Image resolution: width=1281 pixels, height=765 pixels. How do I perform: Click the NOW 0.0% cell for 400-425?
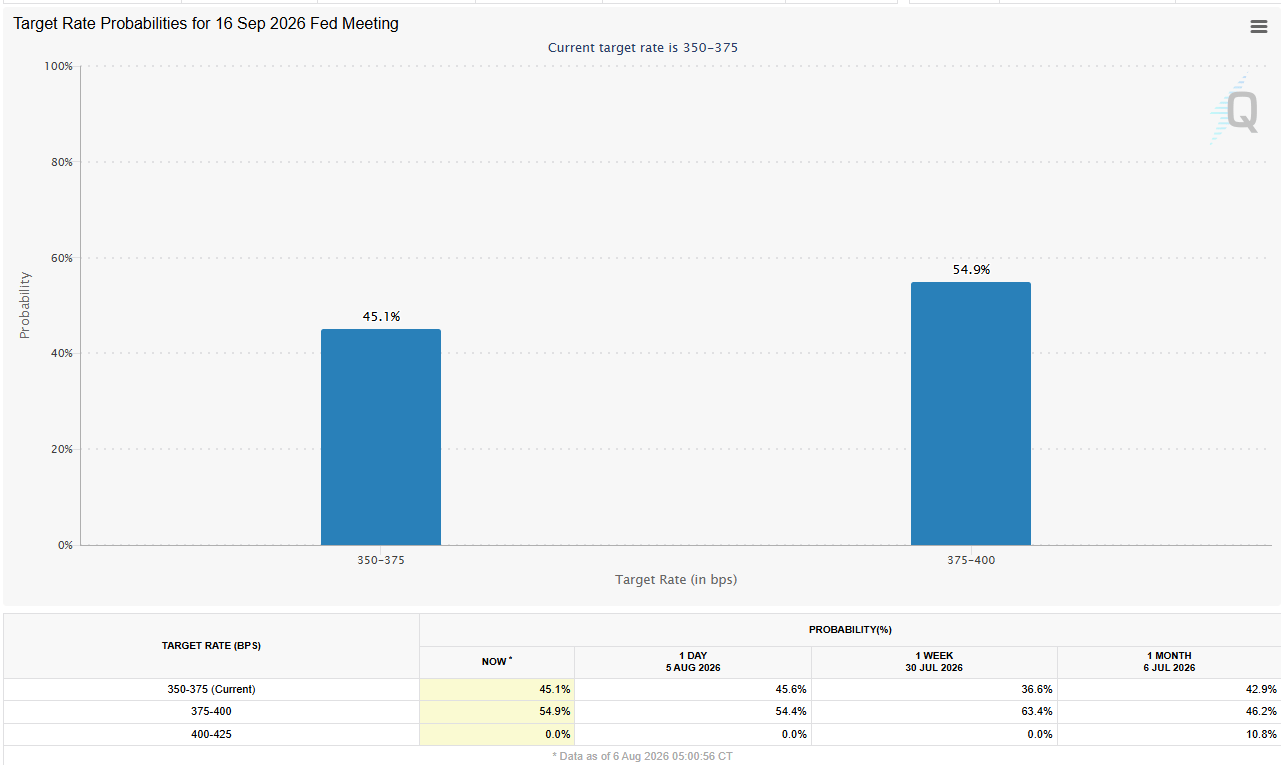(497, 734)
